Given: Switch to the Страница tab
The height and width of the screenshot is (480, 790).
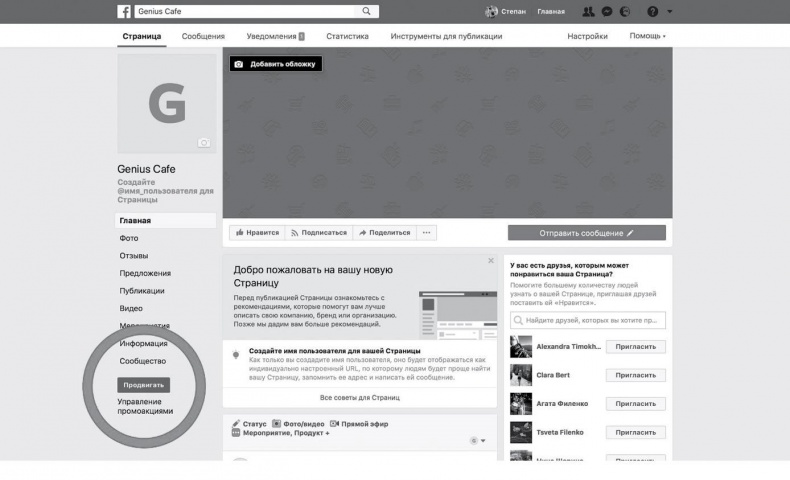Looking at the screenshot, I should pos(142,36).
